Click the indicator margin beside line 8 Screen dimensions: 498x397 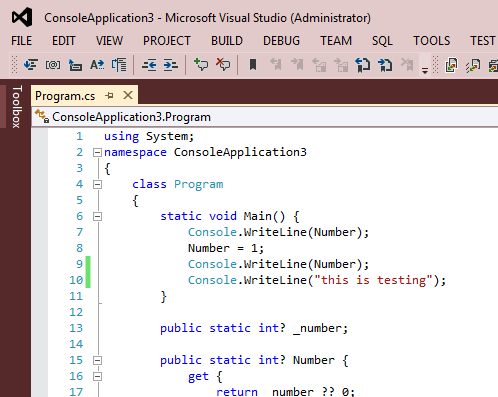[40, 248]
